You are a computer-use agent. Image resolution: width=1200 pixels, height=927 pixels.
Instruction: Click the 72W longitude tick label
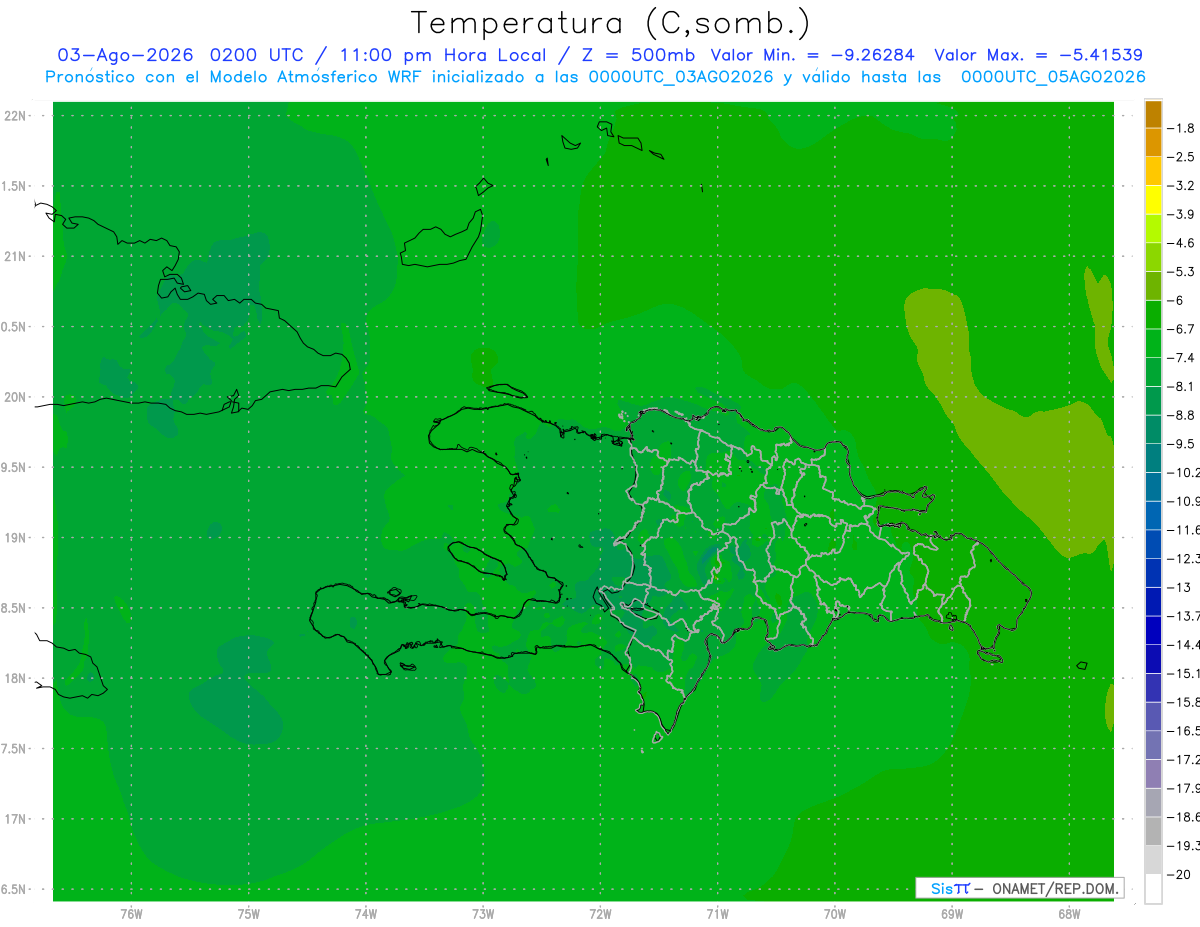point(600,914)
